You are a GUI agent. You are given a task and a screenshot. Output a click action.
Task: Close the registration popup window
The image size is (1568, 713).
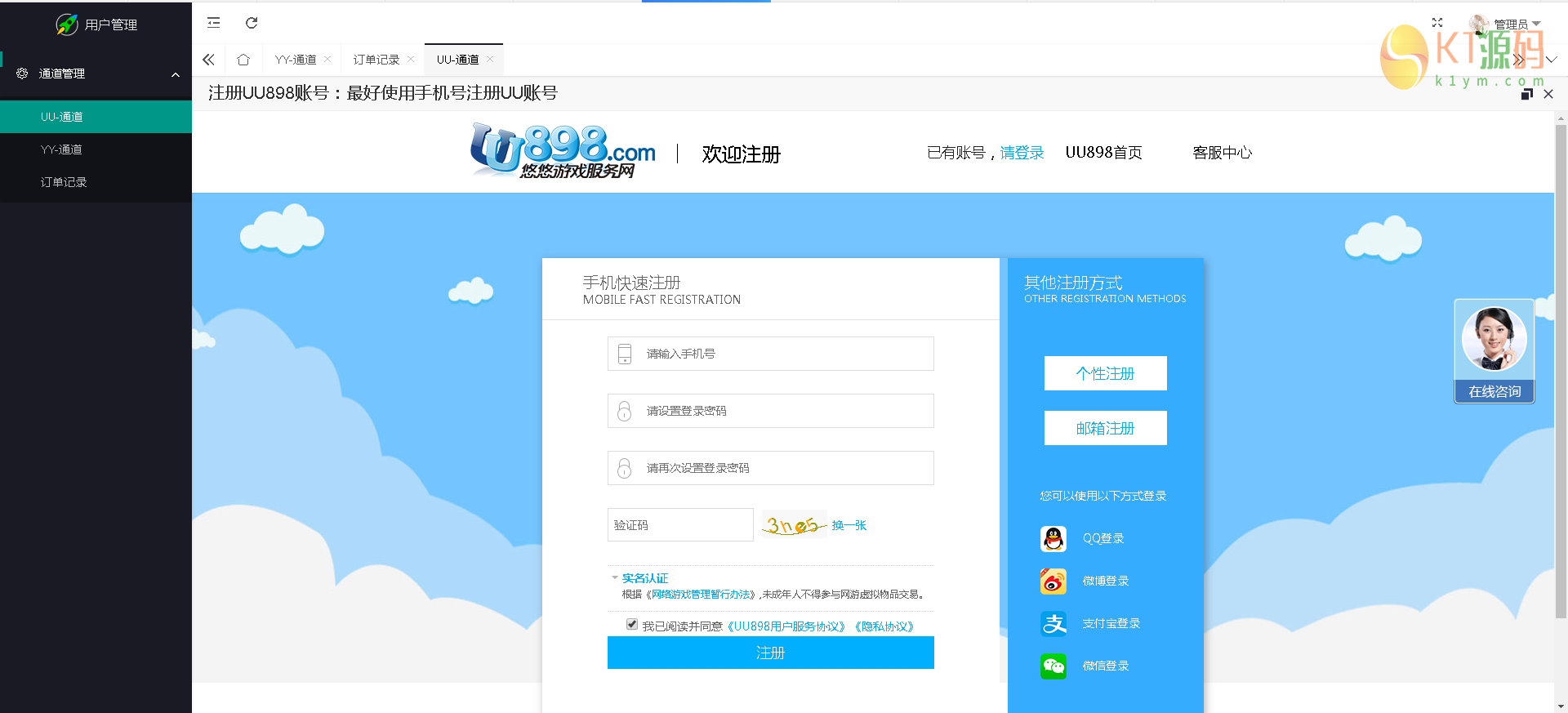(x=1548, y=94)
